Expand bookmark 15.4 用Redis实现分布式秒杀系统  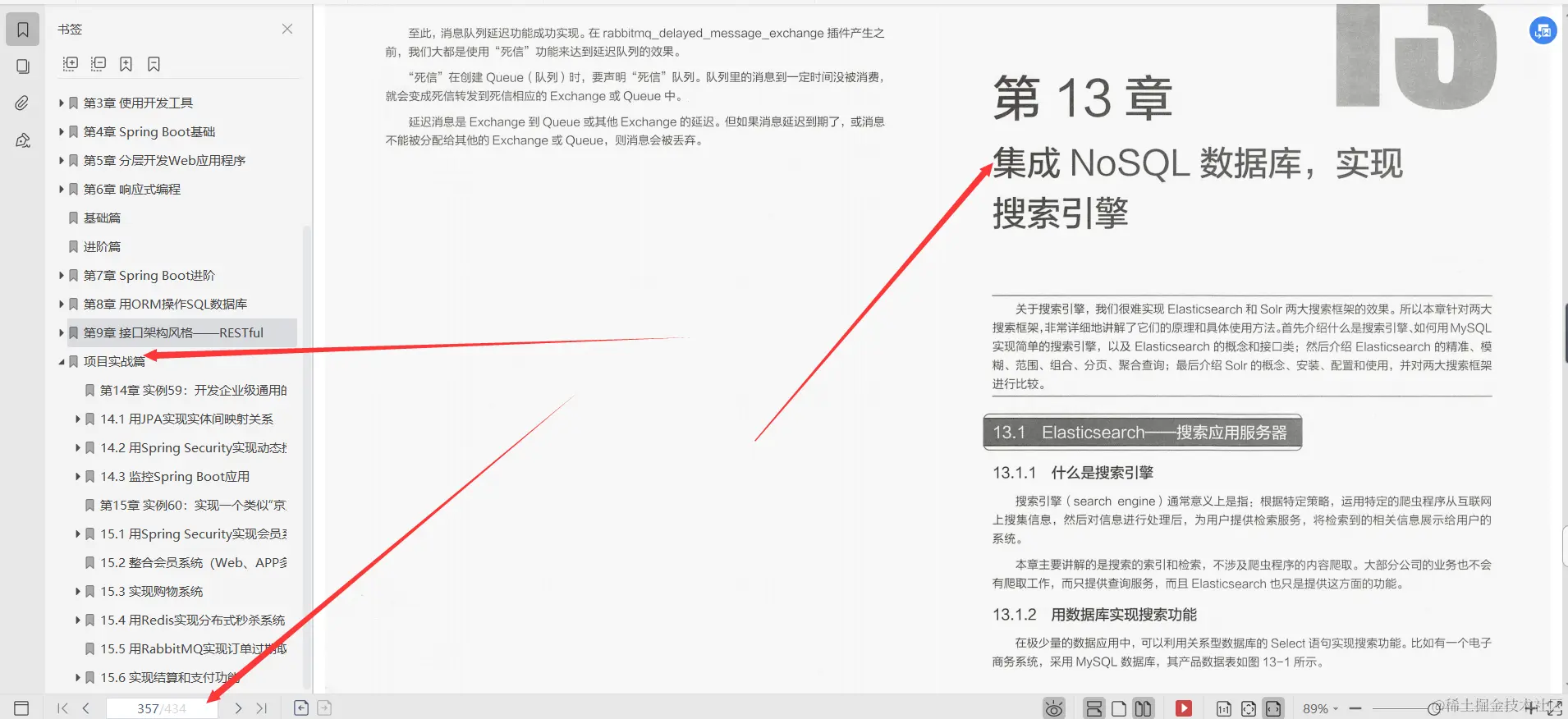click(78, 620)
